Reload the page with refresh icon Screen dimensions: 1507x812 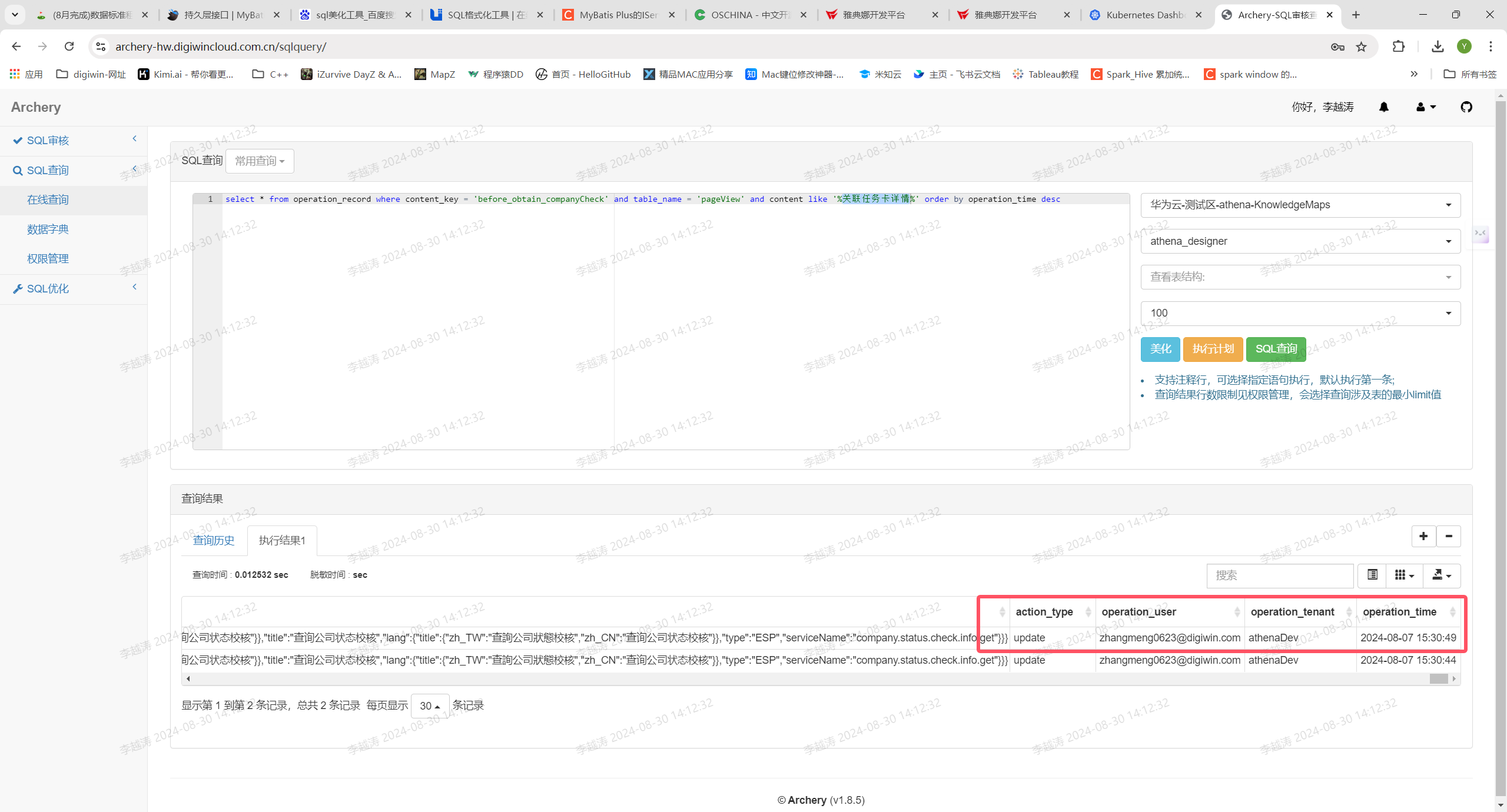click(69, 46)
